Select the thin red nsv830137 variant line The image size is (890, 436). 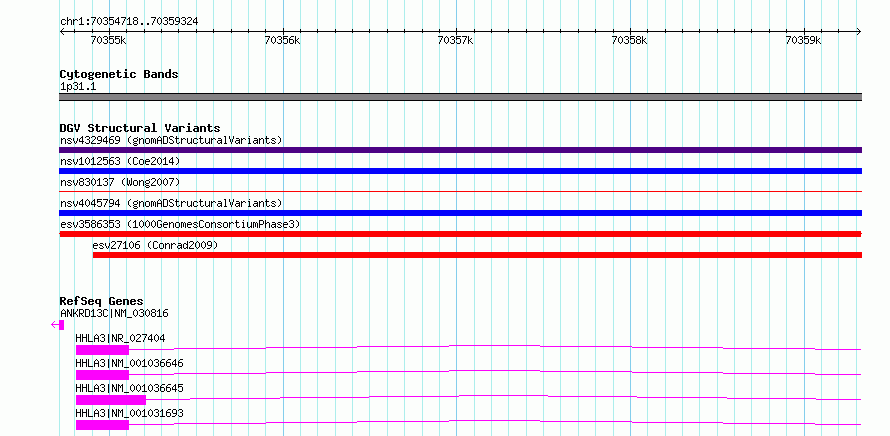(460, 192)
